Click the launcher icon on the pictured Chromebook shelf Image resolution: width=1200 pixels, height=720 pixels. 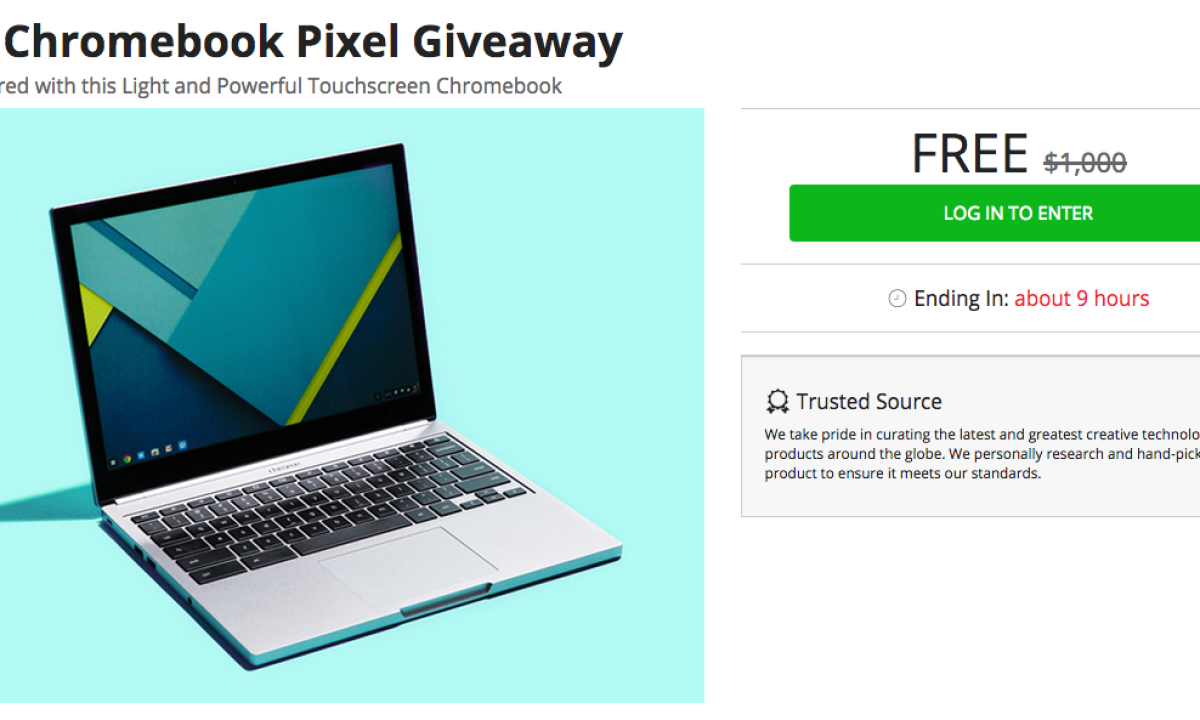point(113,463)
